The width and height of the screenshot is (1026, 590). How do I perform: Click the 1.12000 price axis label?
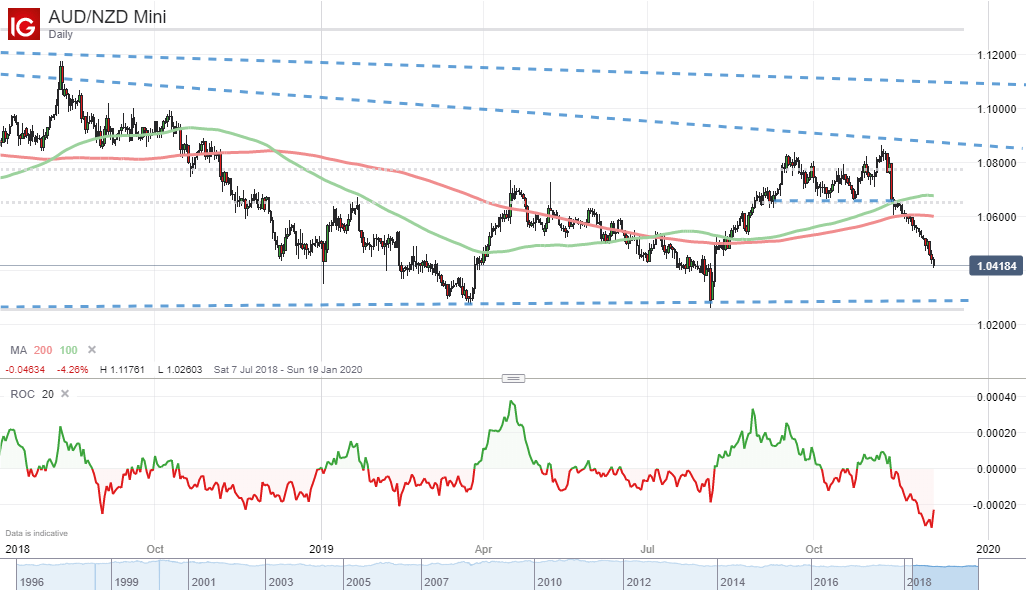(997, 56)
